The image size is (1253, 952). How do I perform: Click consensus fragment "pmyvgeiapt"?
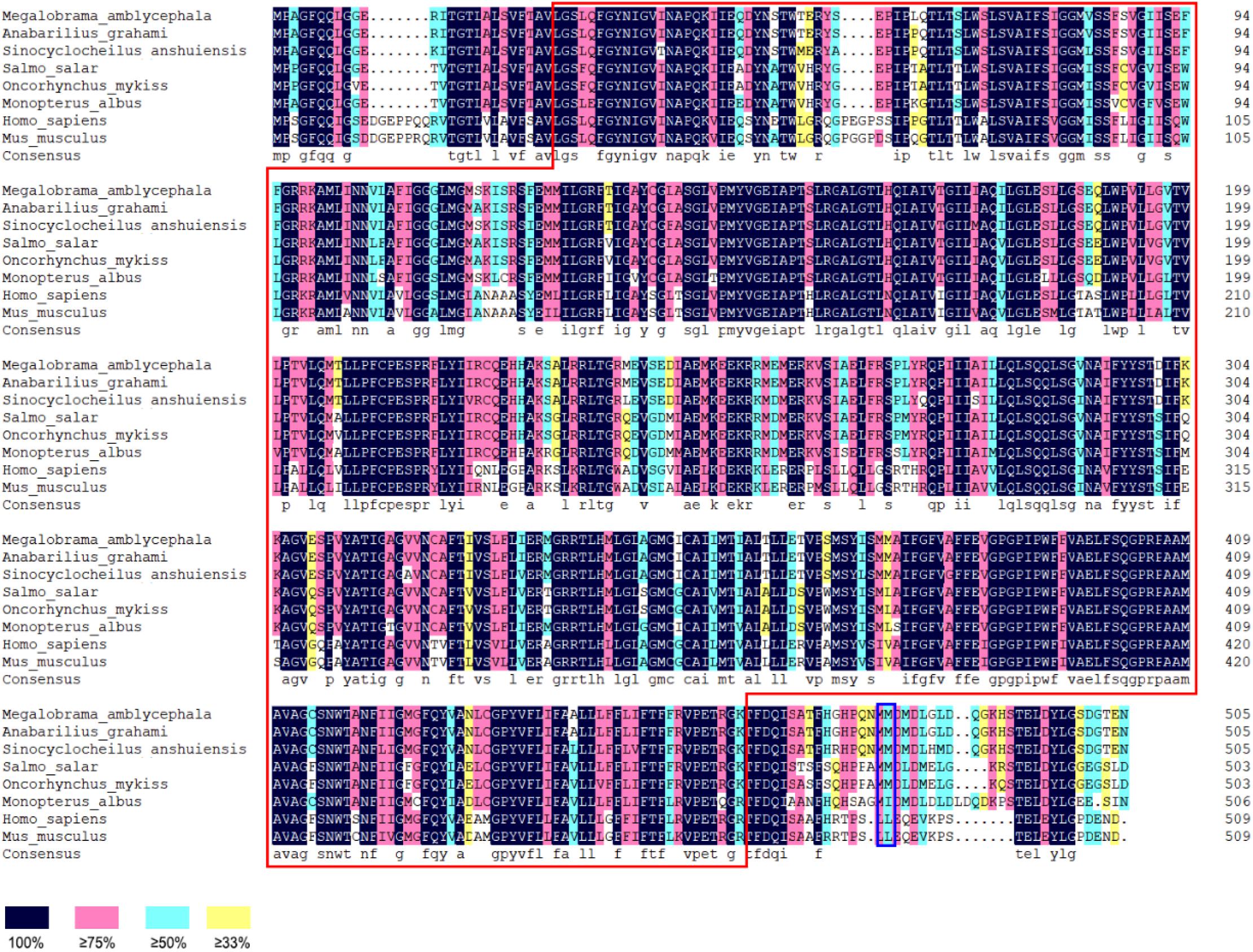tap(761, 332)
